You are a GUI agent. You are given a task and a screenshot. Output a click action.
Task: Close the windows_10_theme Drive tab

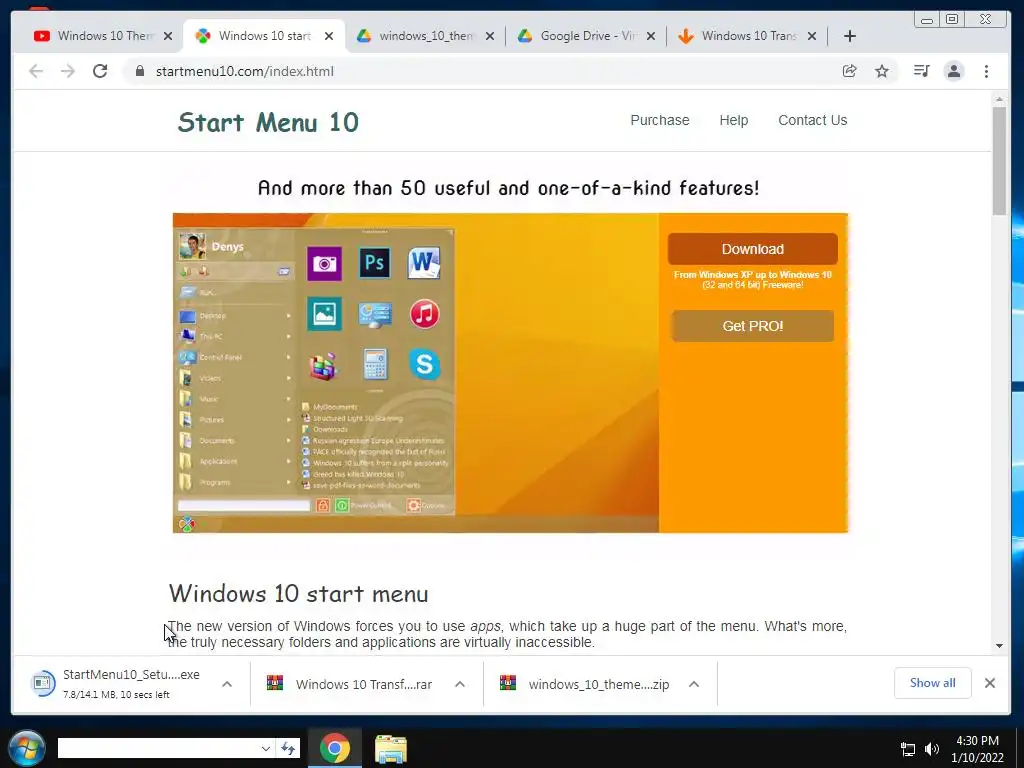(x=490, y=36)
